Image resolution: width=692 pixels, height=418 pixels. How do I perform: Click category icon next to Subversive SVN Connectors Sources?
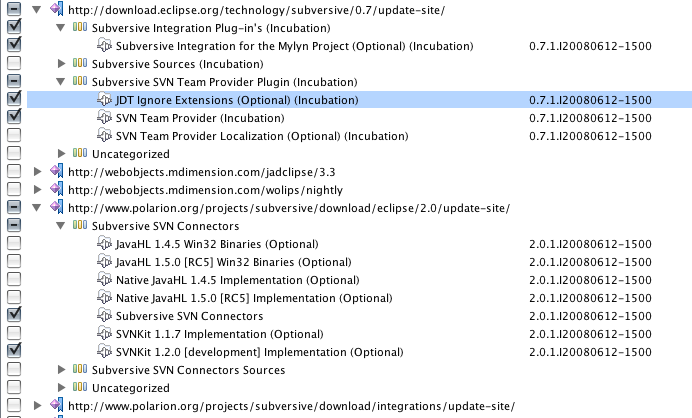tap(80, 369)
